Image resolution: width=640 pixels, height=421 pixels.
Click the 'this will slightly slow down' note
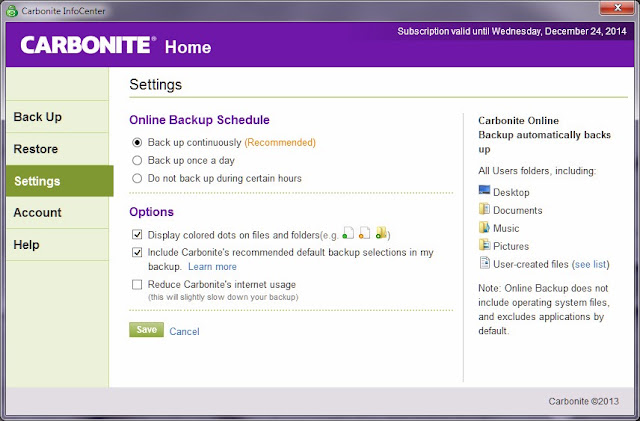223,297
